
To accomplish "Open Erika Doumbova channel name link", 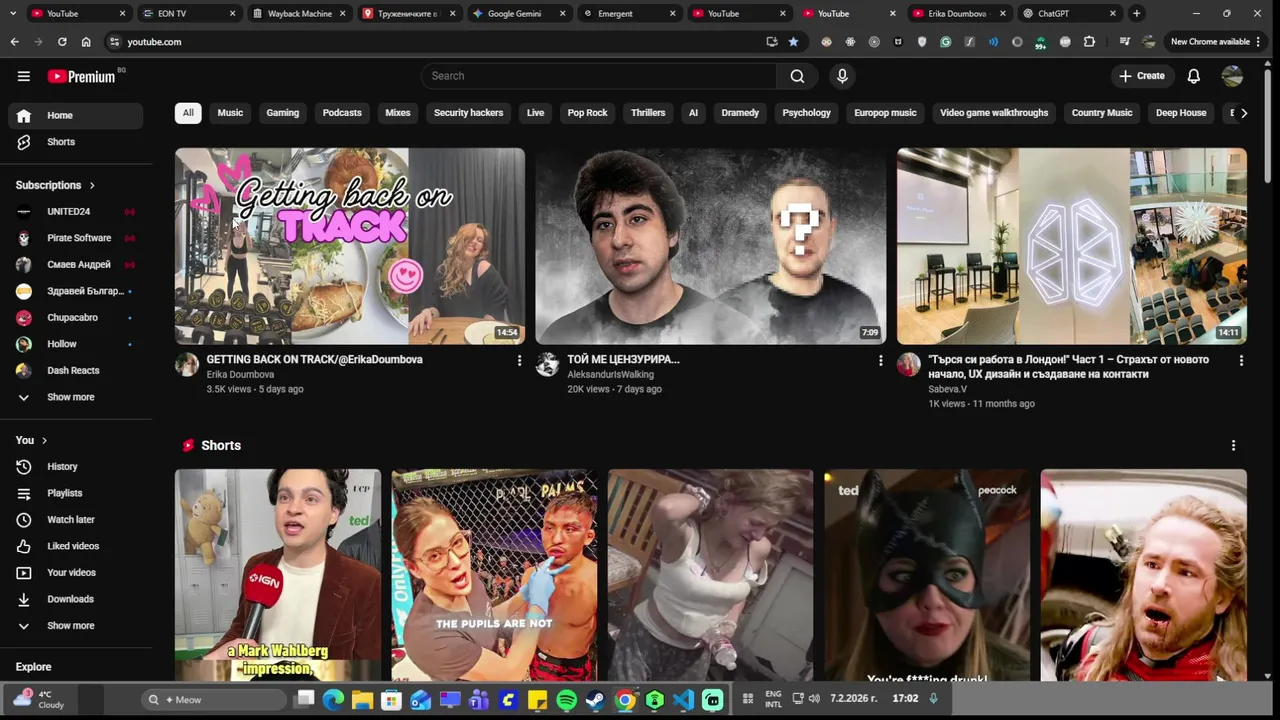I will [240, 375].
